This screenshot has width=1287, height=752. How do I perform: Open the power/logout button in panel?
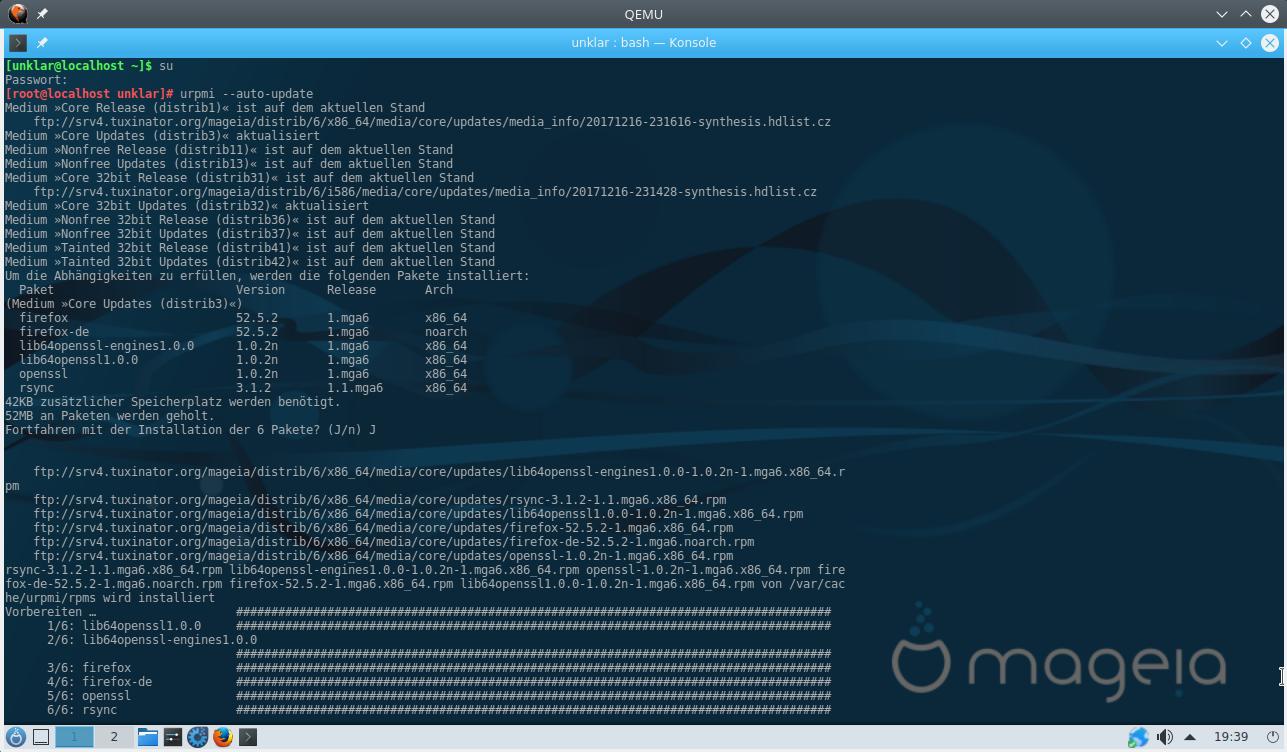coord(1271,737)
